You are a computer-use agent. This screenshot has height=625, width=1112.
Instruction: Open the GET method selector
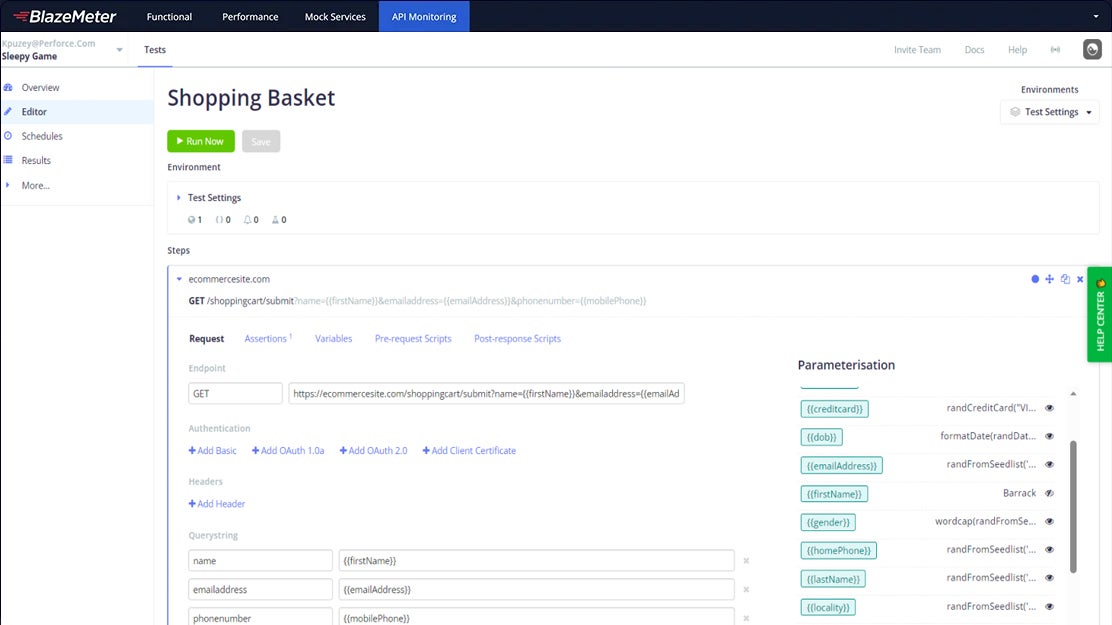point(235,394)
